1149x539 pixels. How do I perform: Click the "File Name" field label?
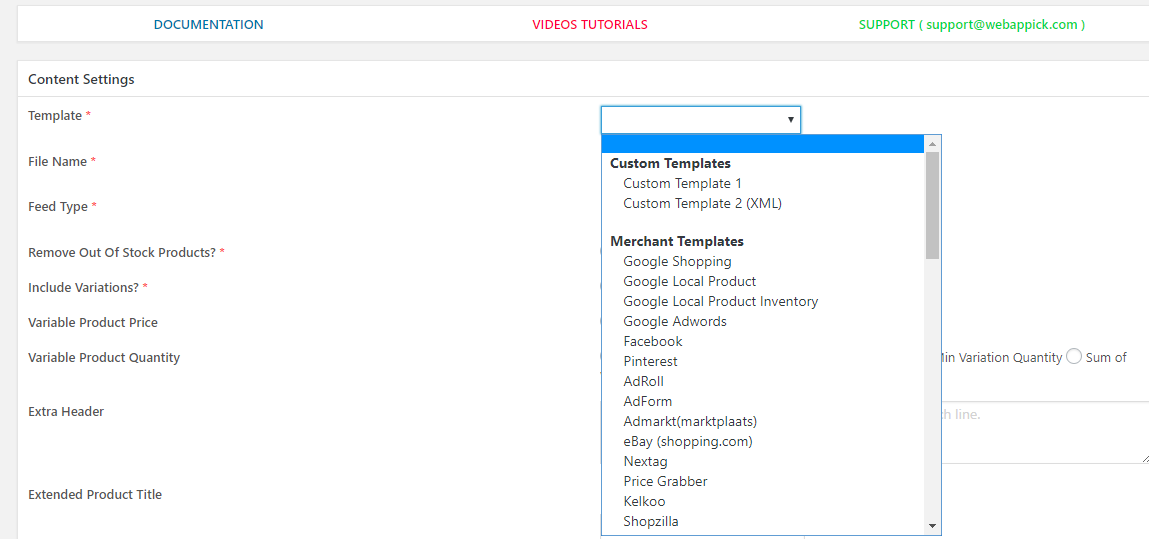click(x=57, y=161)
